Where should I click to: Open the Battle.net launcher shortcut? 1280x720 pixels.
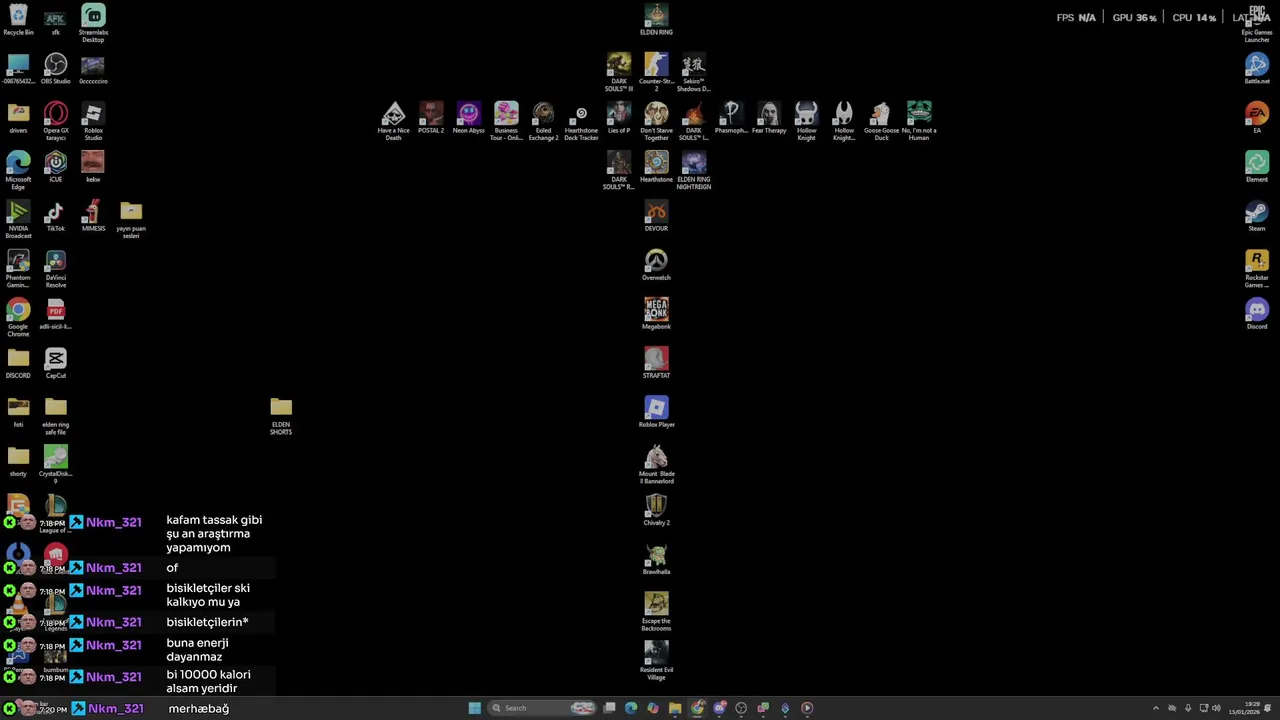click(x=1257, y=69)
